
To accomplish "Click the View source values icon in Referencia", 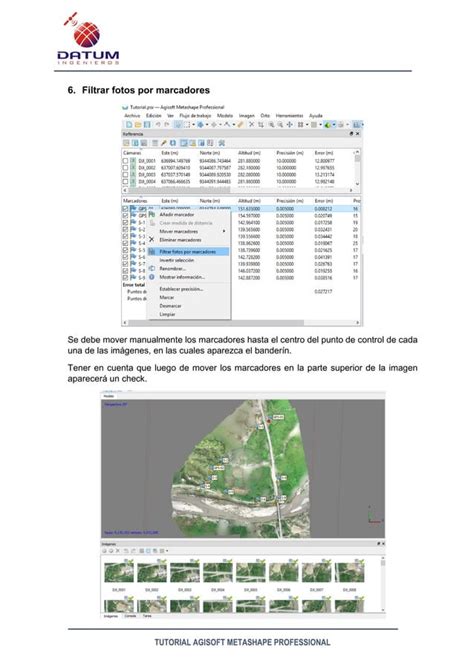I will tap(184, 143).
